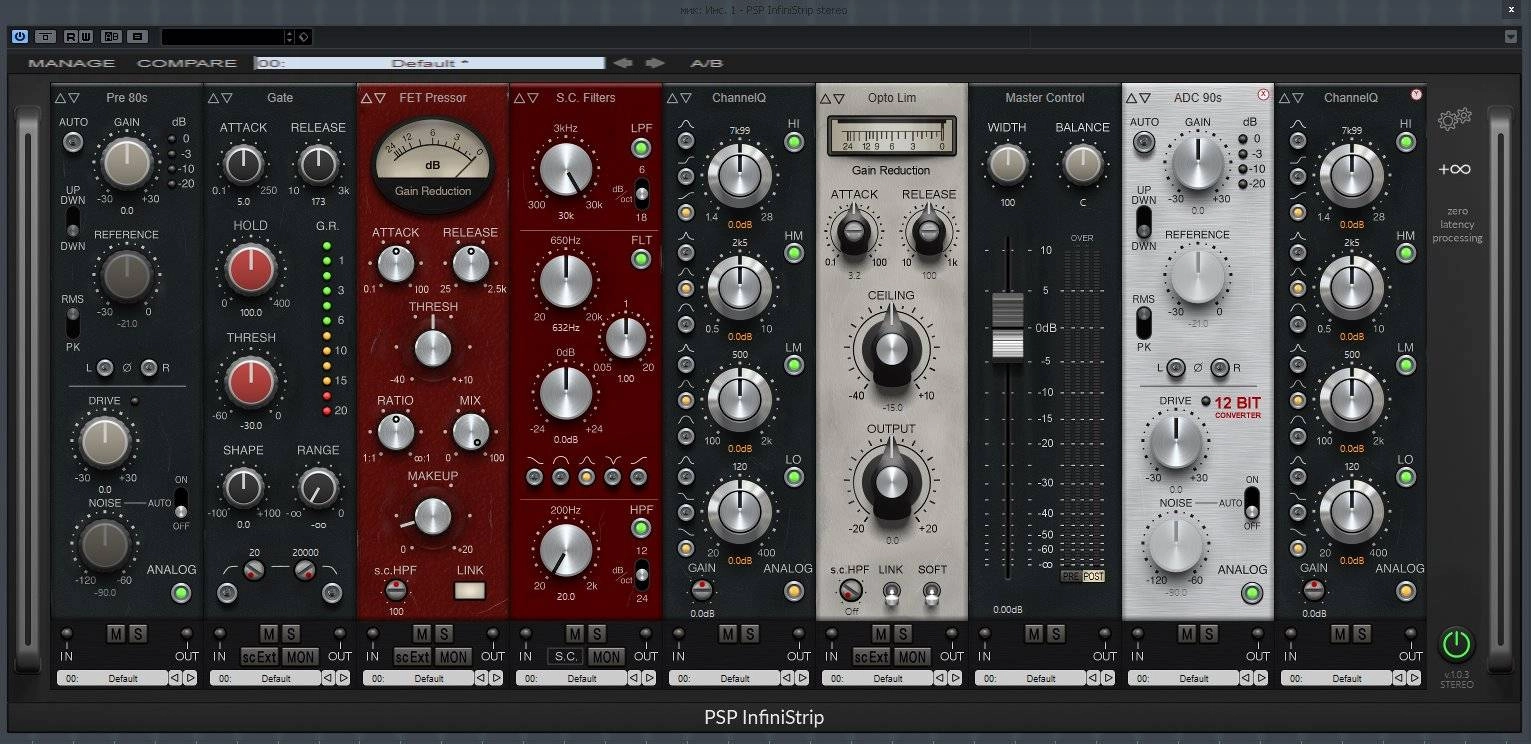1531x744 pixels.
Task: Click MON on the FET Pressor slot
Action: (x=453, y=657)
